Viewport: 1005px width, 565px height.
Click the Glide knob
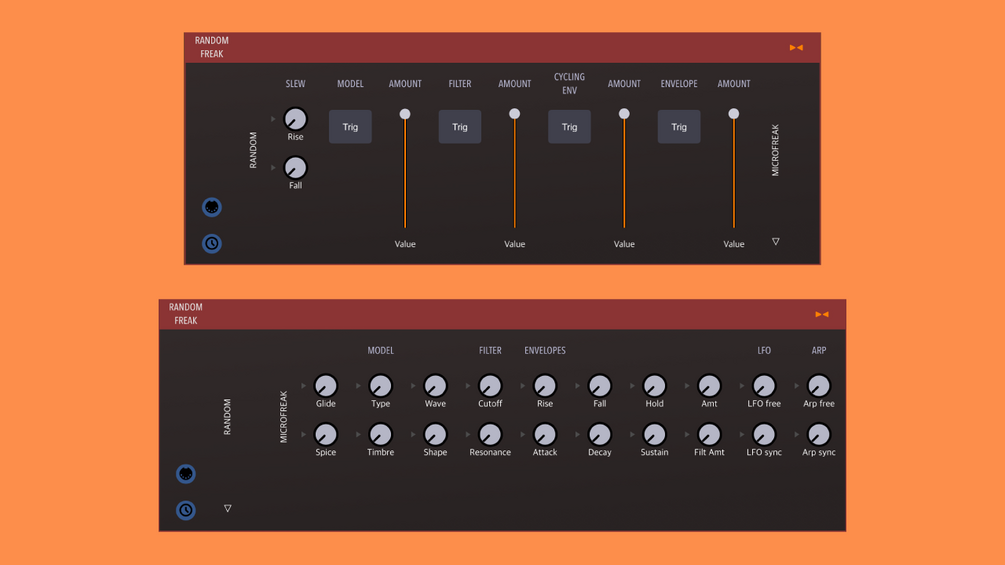326,386
